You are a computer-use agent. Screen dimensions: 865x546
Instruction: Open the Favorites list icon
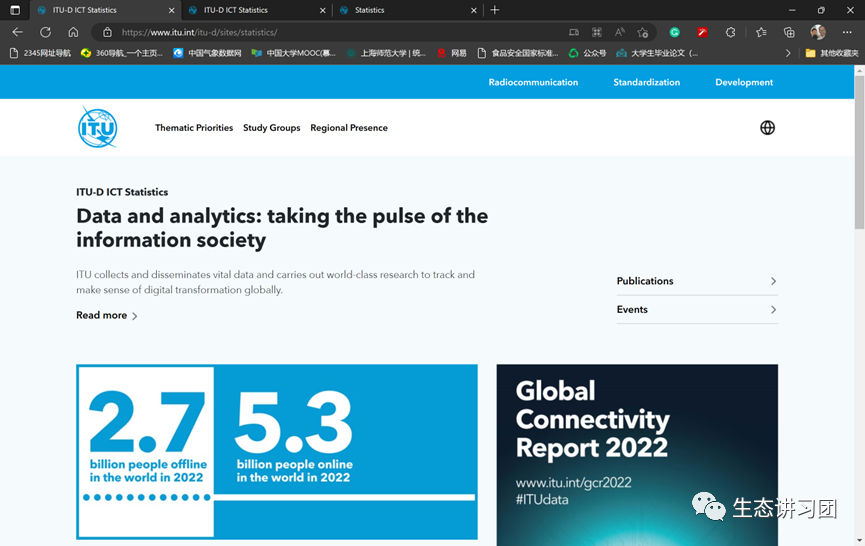click(x=761, y=33)
